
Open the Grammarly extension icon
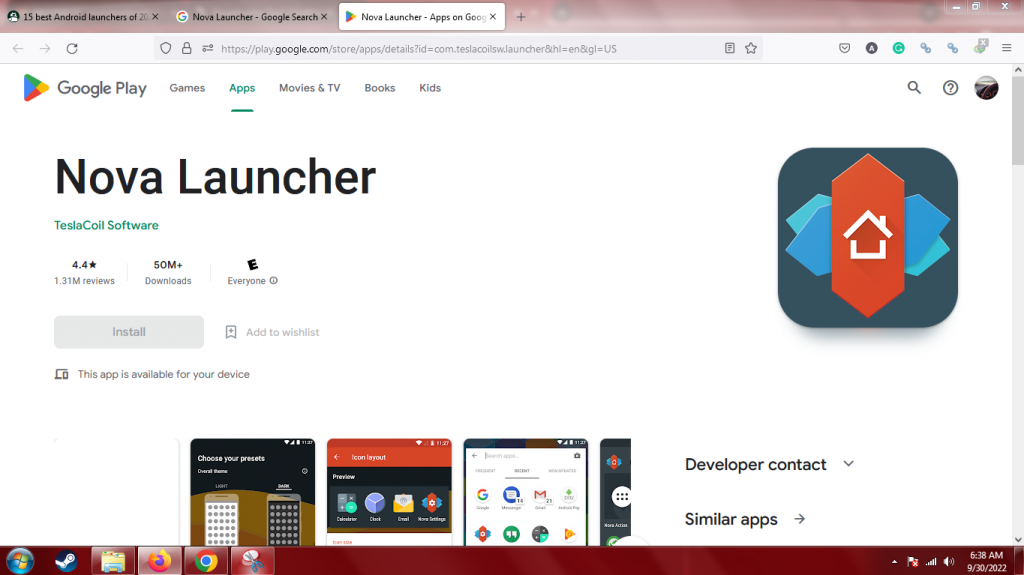899,48
